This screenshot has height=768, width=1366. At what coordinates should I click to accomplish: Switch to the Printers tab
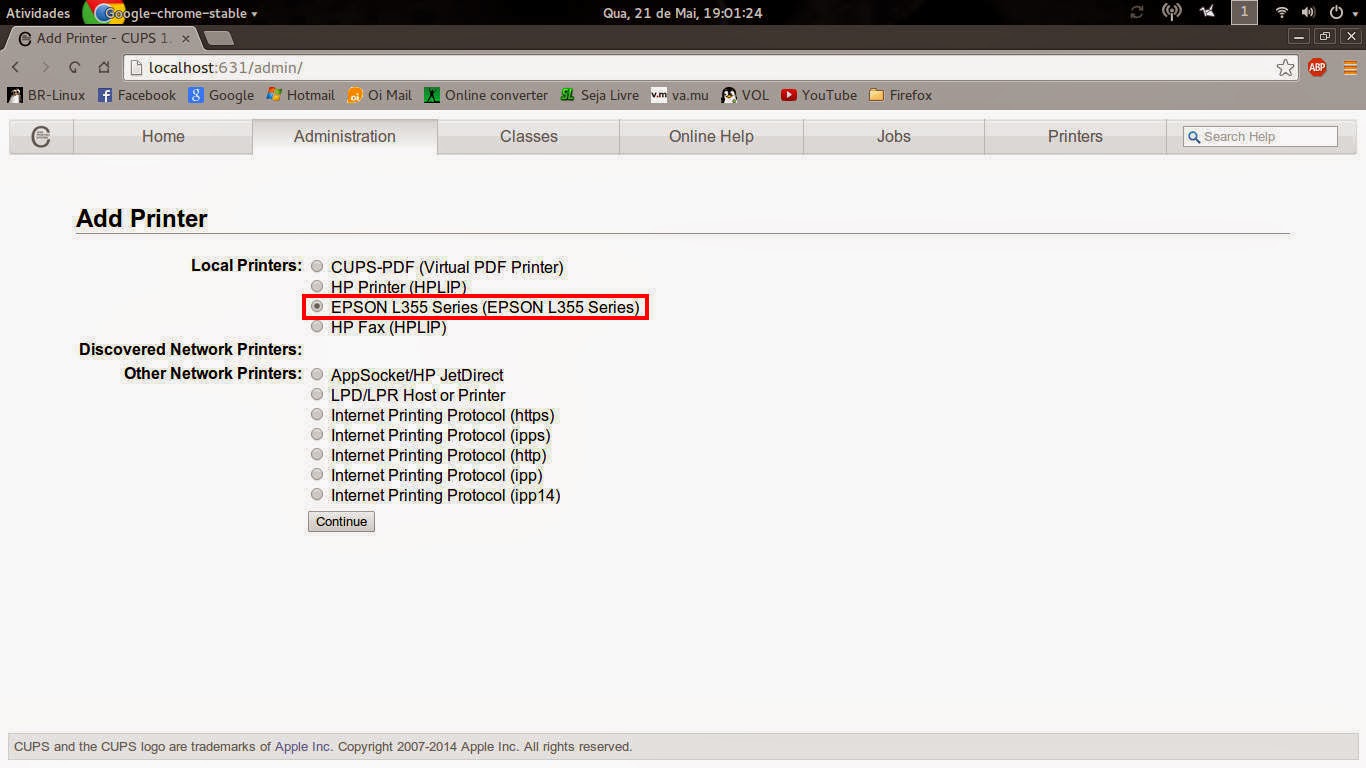[x=1074, y=137]
